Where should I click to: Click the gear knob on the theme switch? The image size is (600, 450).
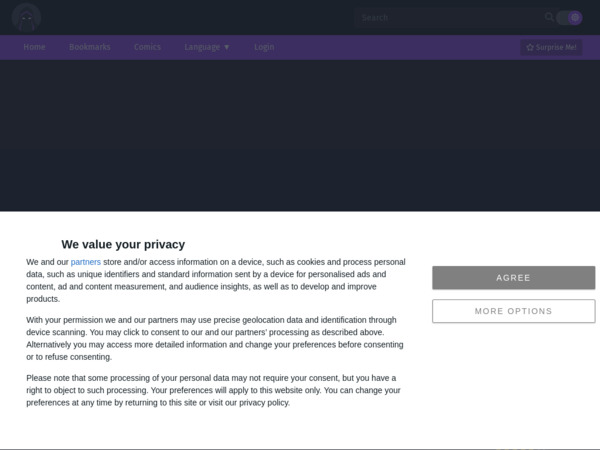(x=575, y=18)
